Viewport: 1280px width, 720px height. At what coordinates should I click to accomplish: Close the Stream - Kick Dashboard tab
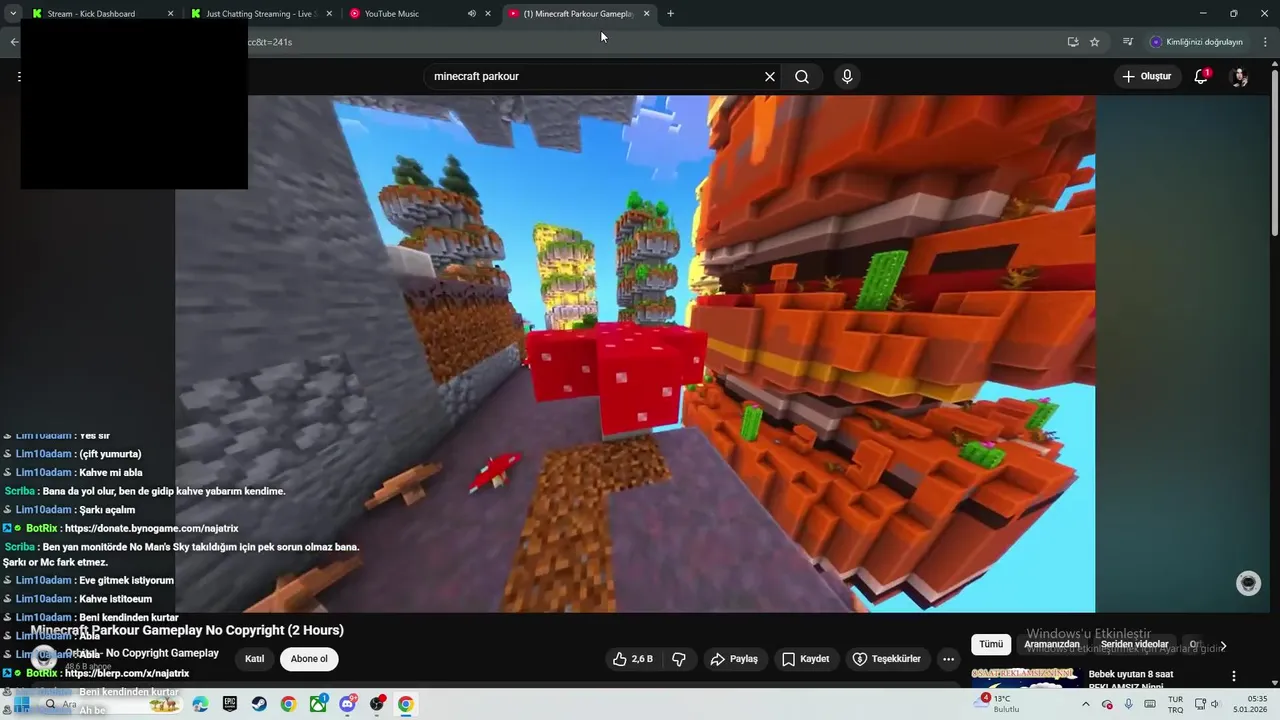click(170, 14)
